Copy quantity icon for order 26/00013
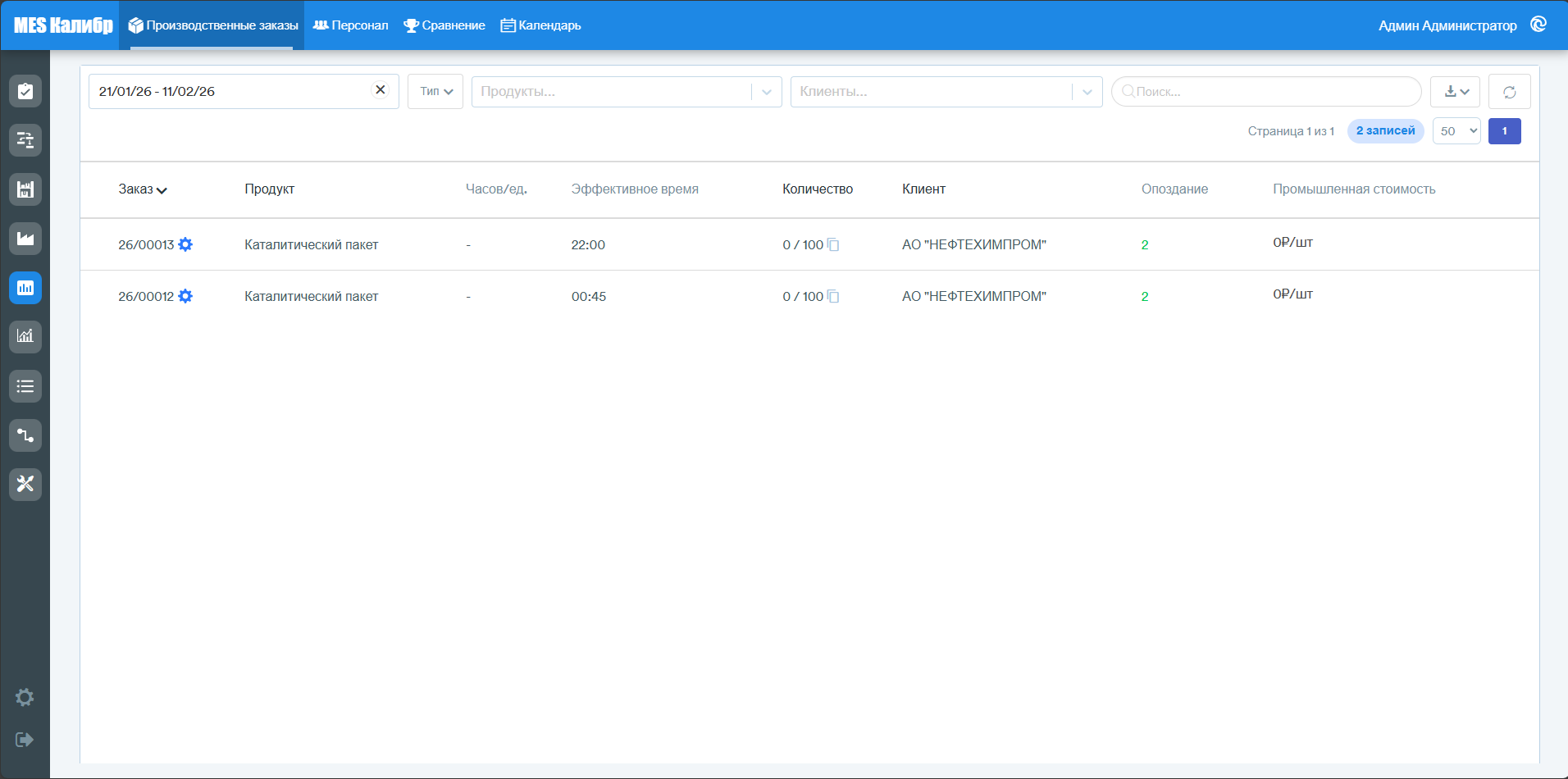1568x779 pixels. coord(833,244)
